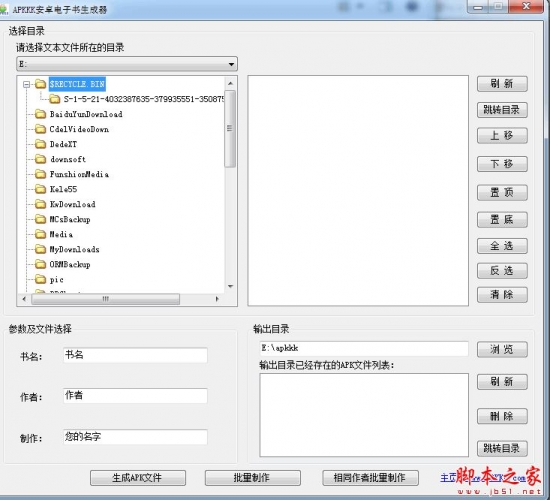
Task: Select OEMBackup in directory tree
Action: coord(70,264)
